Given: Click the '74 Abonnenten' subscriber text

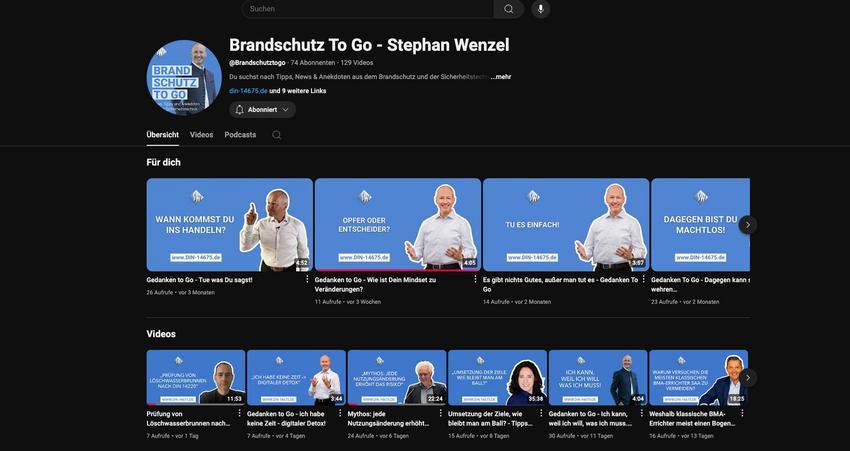Looking at the screenshot, I should tap(313, 63).
